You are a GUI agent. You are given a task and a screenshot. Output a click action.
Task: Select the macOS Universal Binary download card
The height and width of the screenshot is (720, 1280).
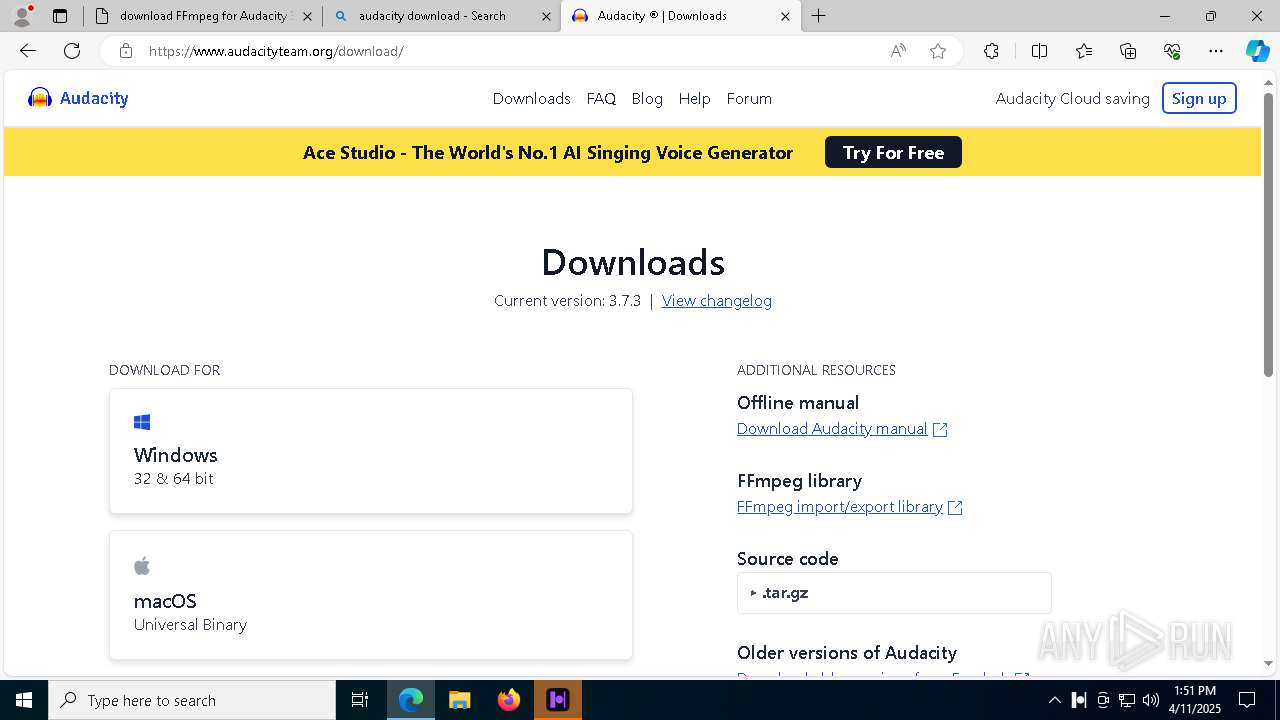(x=371, y=595)
